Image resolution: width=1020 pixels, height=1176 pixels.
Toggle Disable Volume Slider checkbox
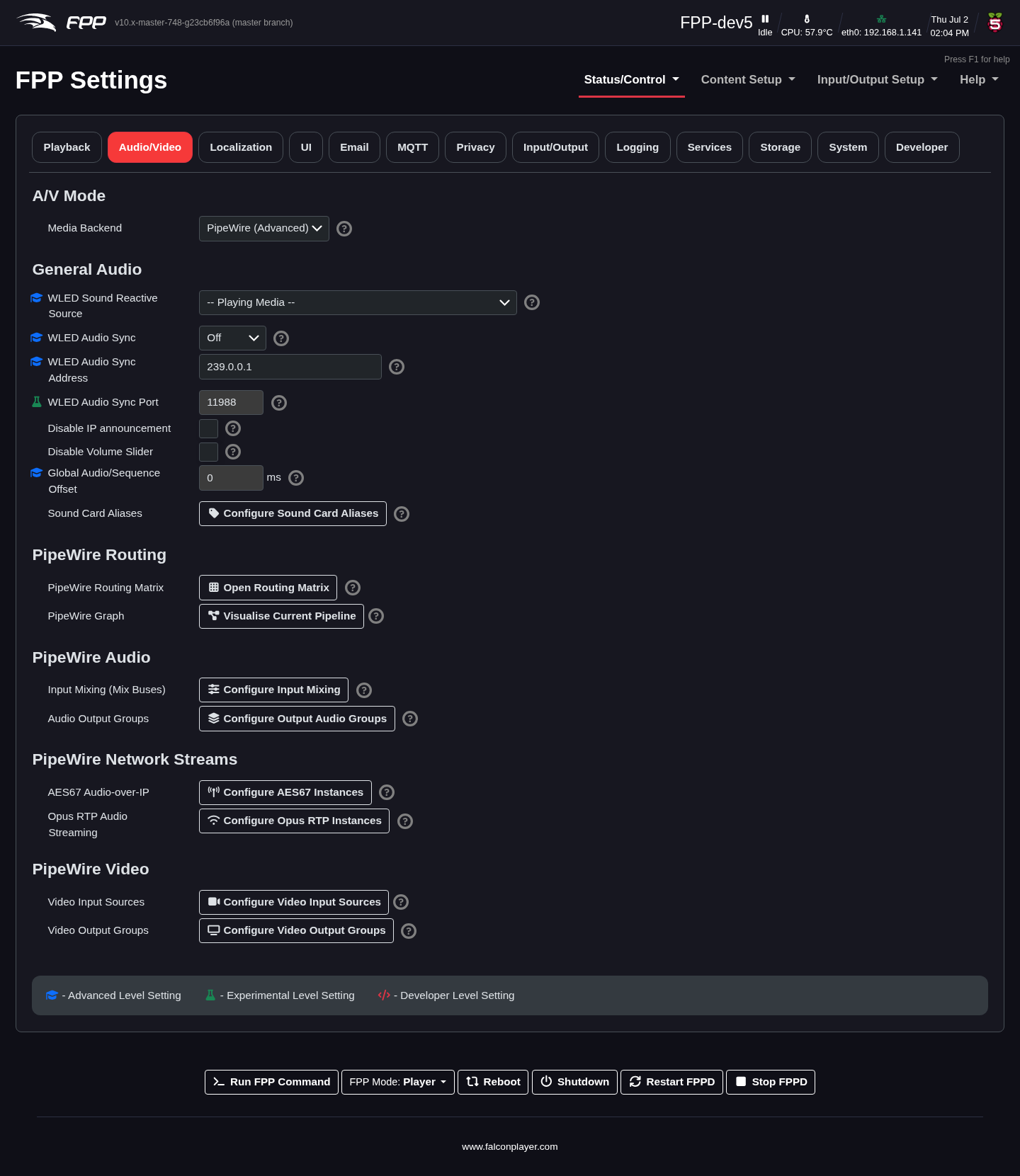[208, 452]
